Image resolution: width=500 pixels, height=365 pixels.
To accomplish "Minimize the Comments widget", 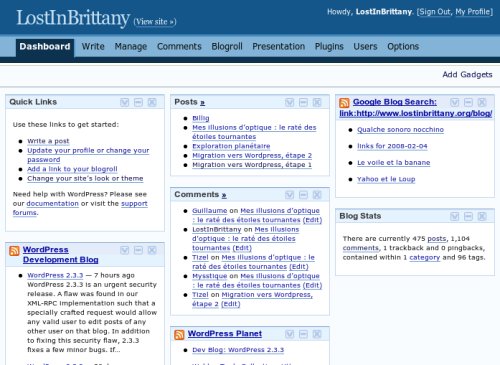I will click(x=303, y=195).
